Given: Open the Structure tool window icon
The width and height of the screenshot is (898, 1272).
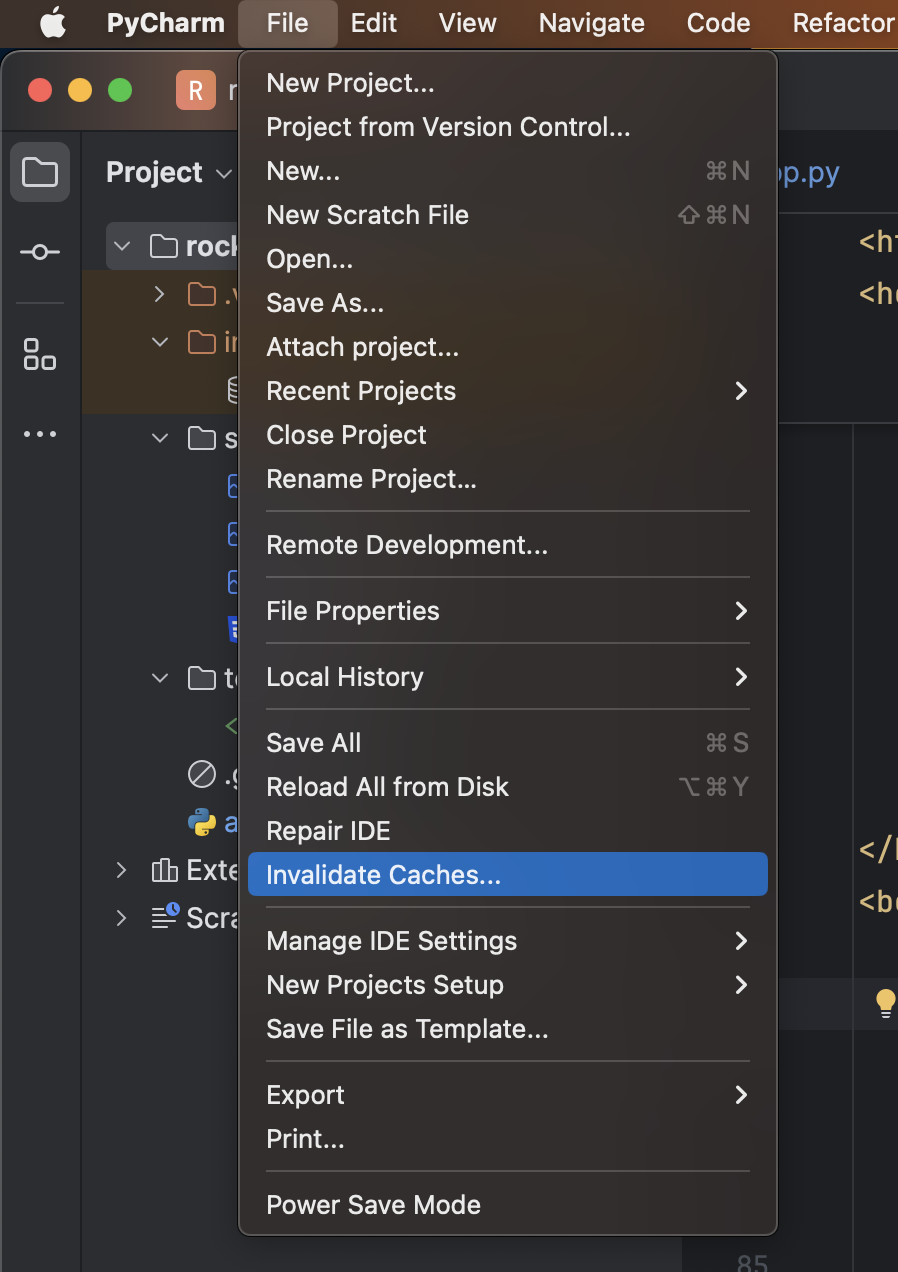Looking at the screenshot, I should click(40, 354).
